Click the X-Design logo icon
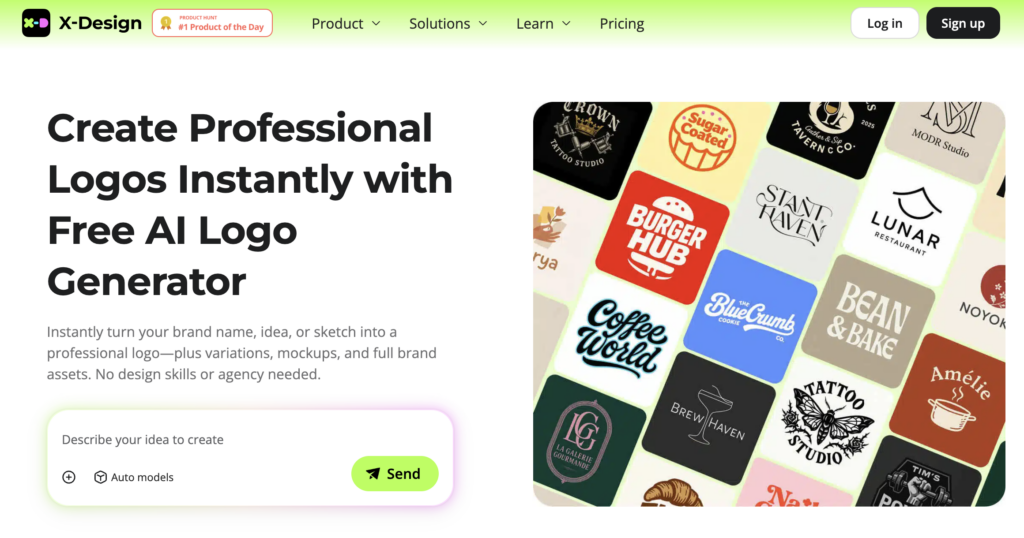 36,23
